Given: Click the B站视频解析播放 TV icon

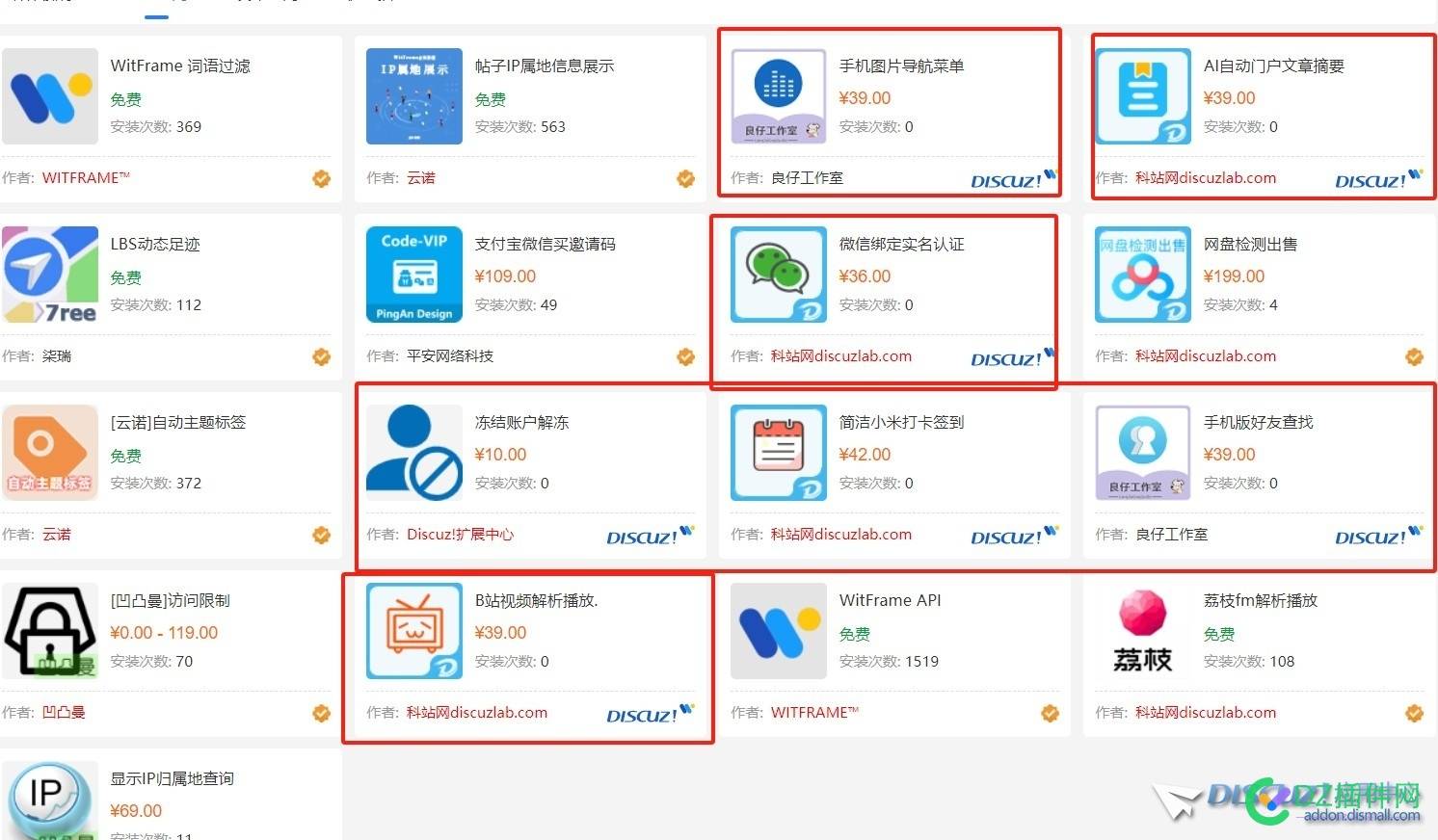Looking at the screenshot, I should tap(414, 631).
